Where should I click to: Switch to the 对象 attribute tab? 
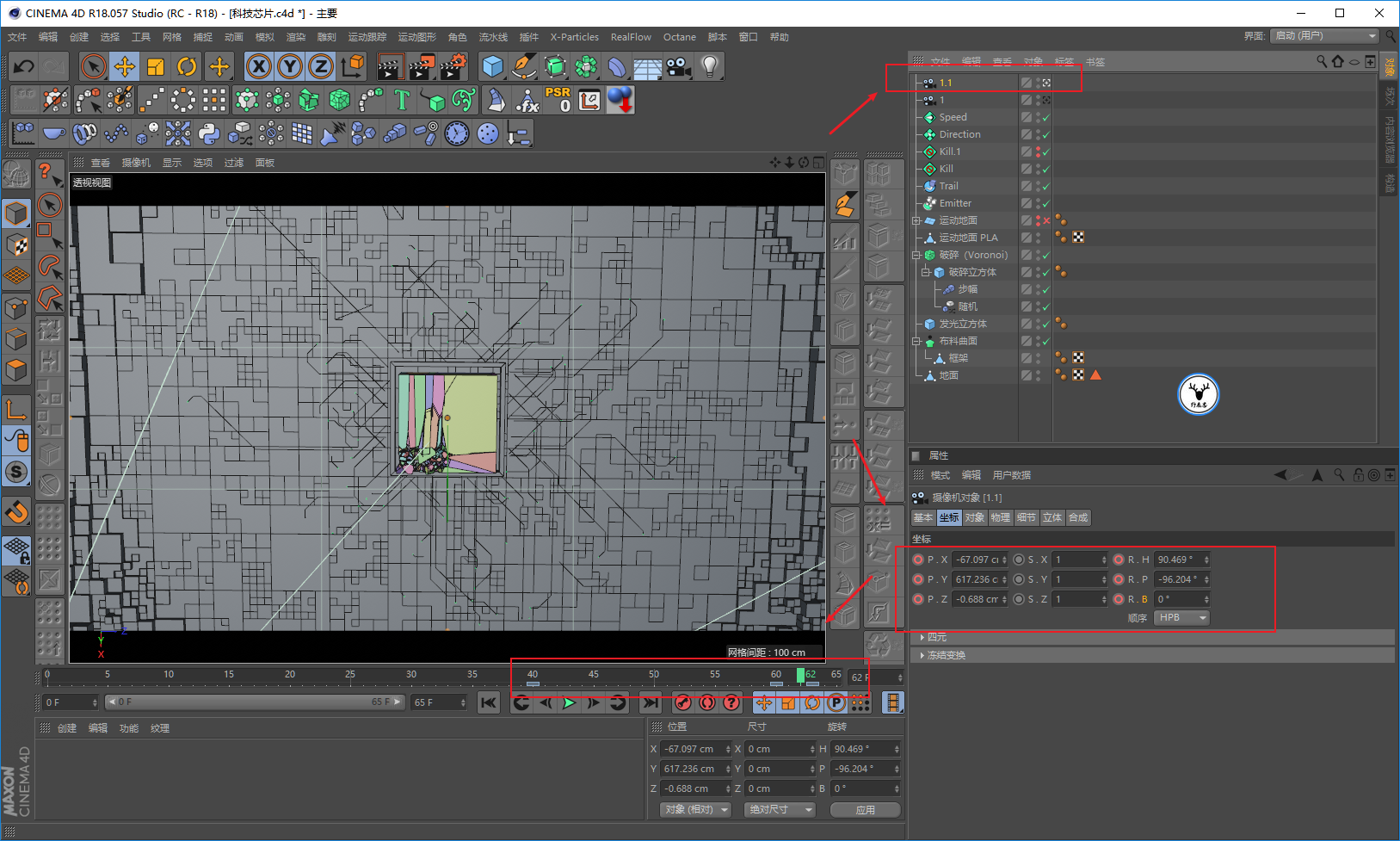click(975, 517)
